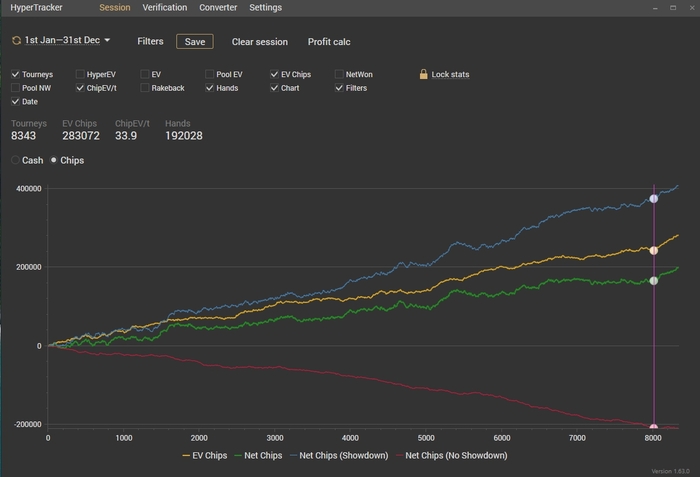Enable the HyperEV checkbox
Image resolution: width=700 pixels, height=477 pixels.
tap(80, 74)
